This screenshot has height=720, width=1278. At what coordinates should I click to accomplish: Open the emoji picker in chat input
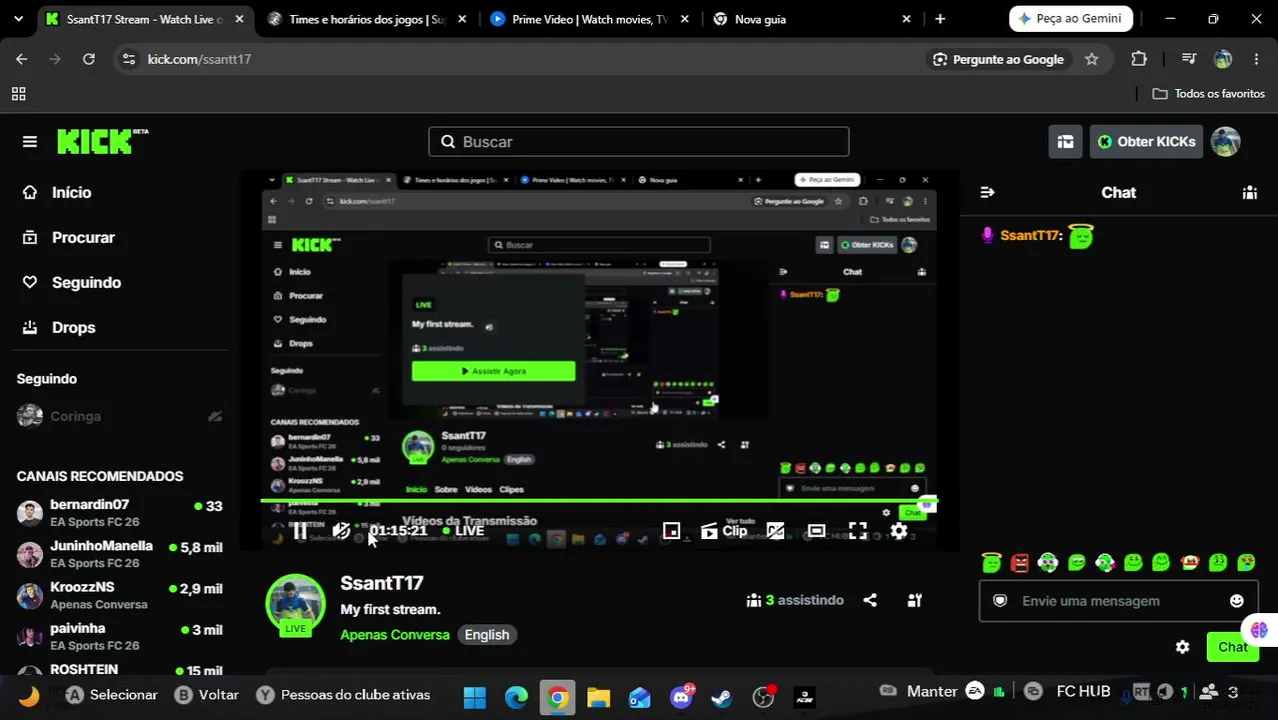point(1237,601)
